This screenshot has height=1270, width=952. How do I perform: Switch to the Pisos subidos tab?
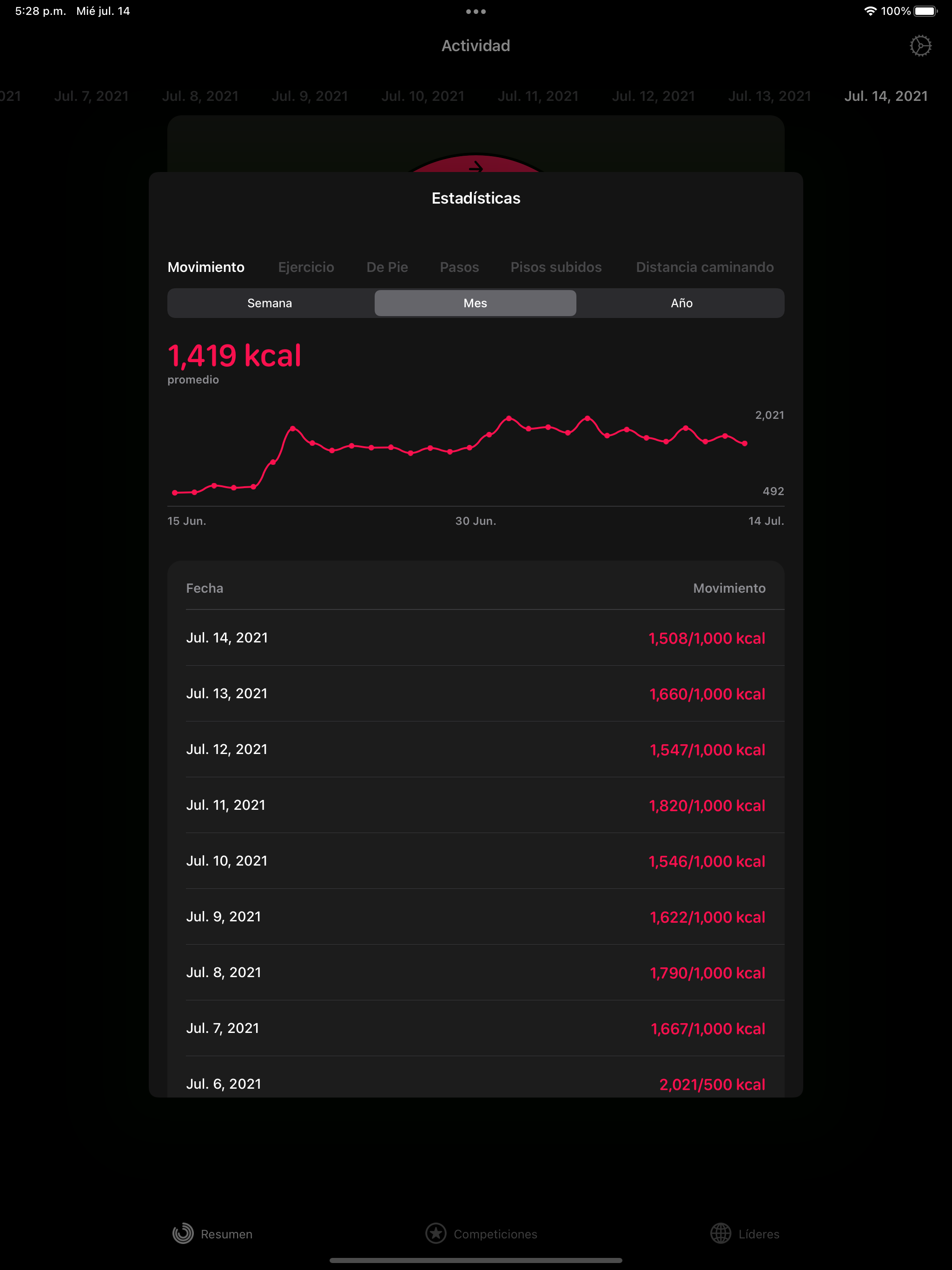pyautogui.click(x=556, y=267)
